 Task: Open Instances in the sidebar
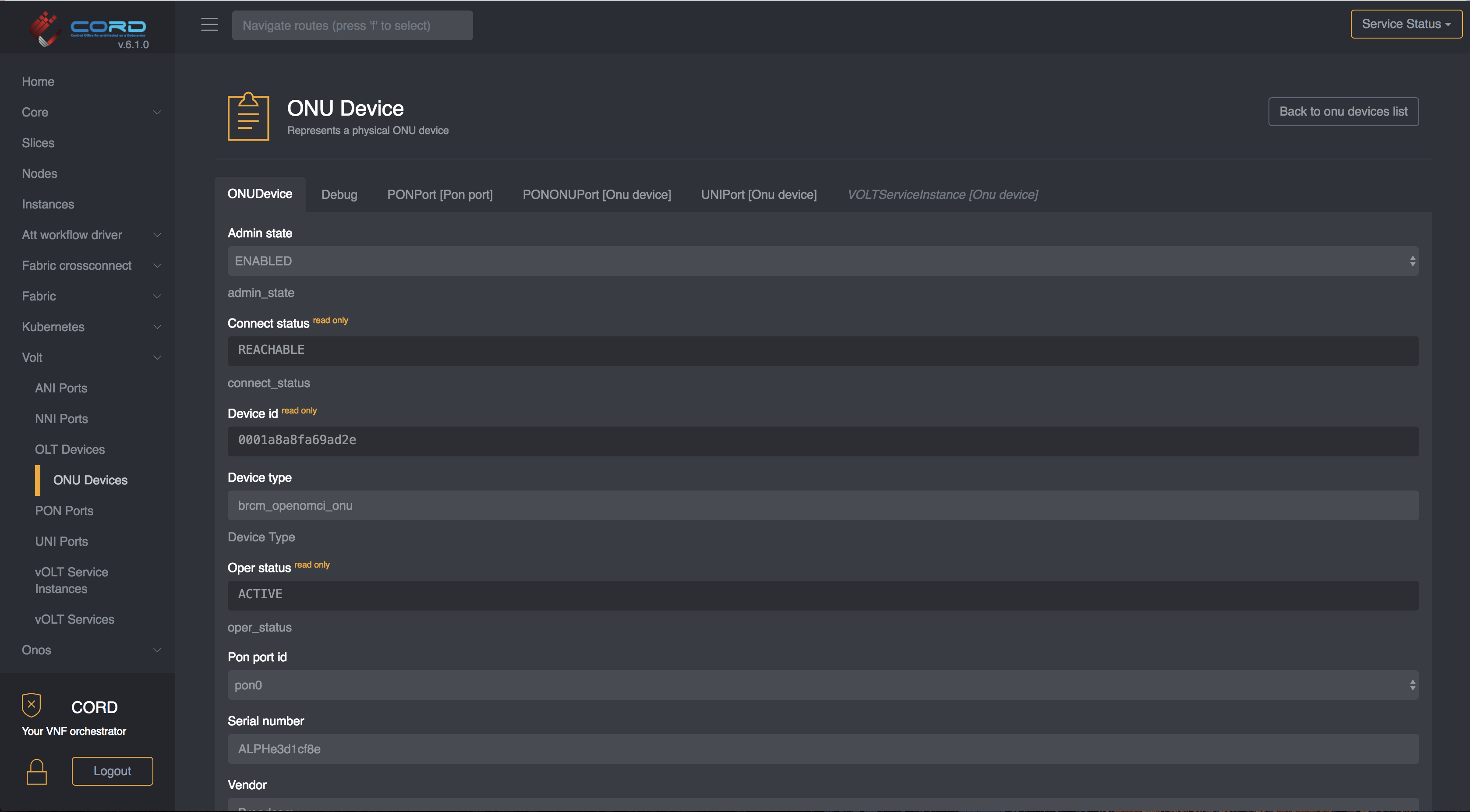[x=48, y=204]
